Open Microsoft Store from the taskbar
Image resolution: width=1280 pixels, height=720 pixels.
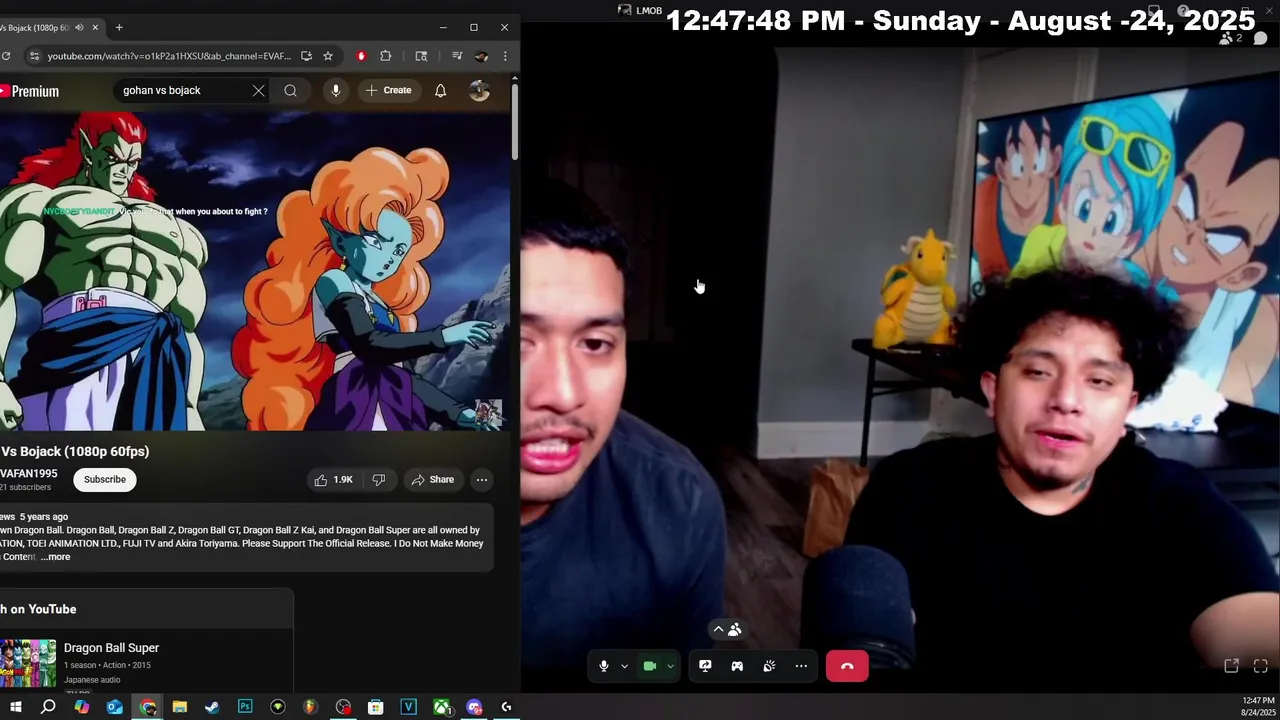[x=375, y=707]
